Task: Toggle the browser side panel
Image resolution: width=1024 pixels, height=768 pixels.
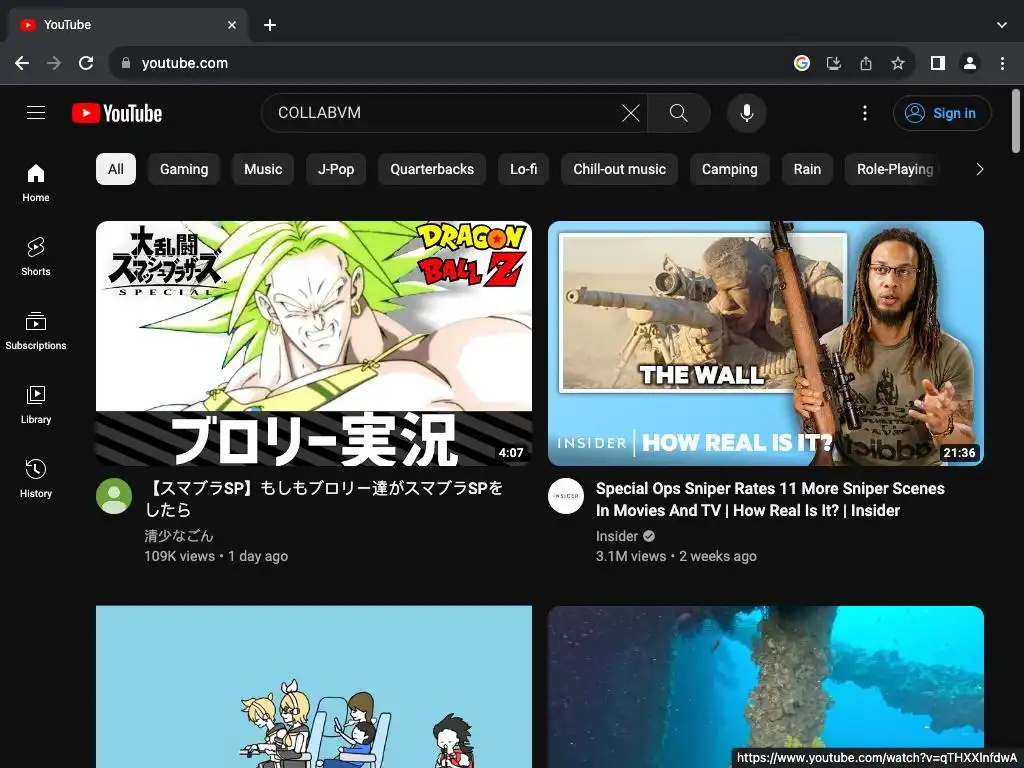Action: tap(938, 63)
